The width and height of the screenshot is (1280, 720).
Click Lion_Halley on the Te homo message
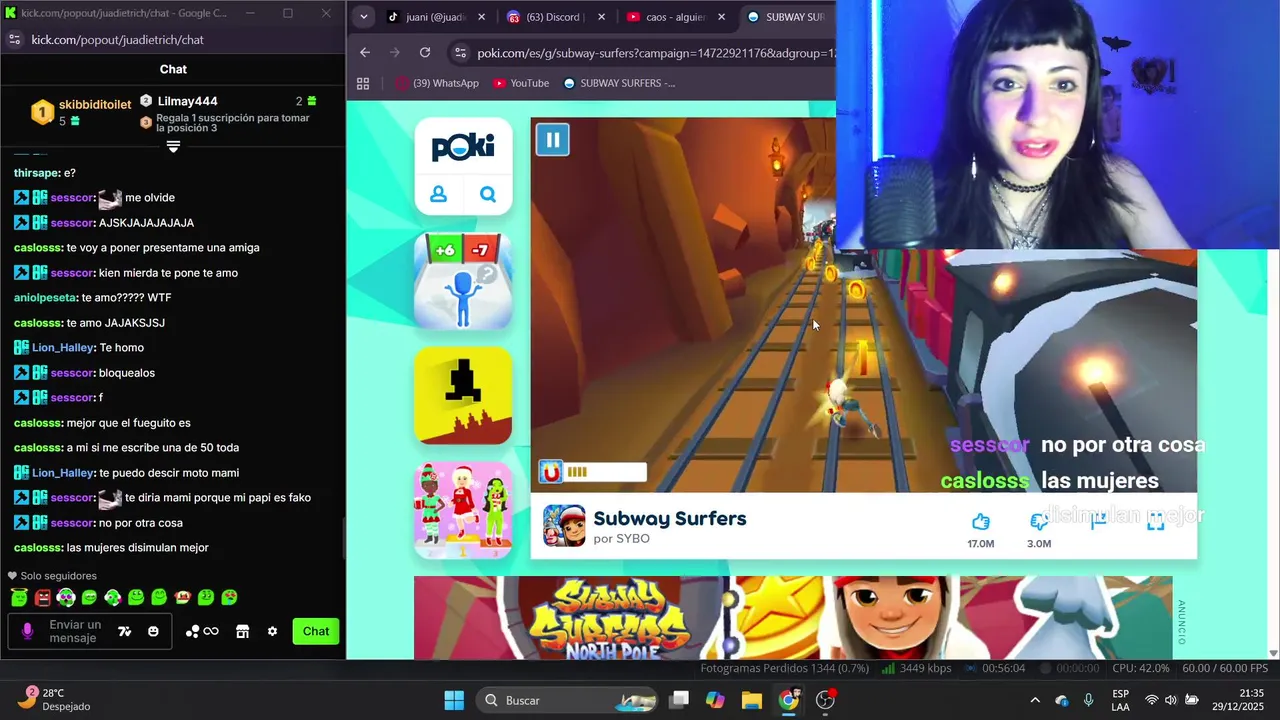point(62,348)
